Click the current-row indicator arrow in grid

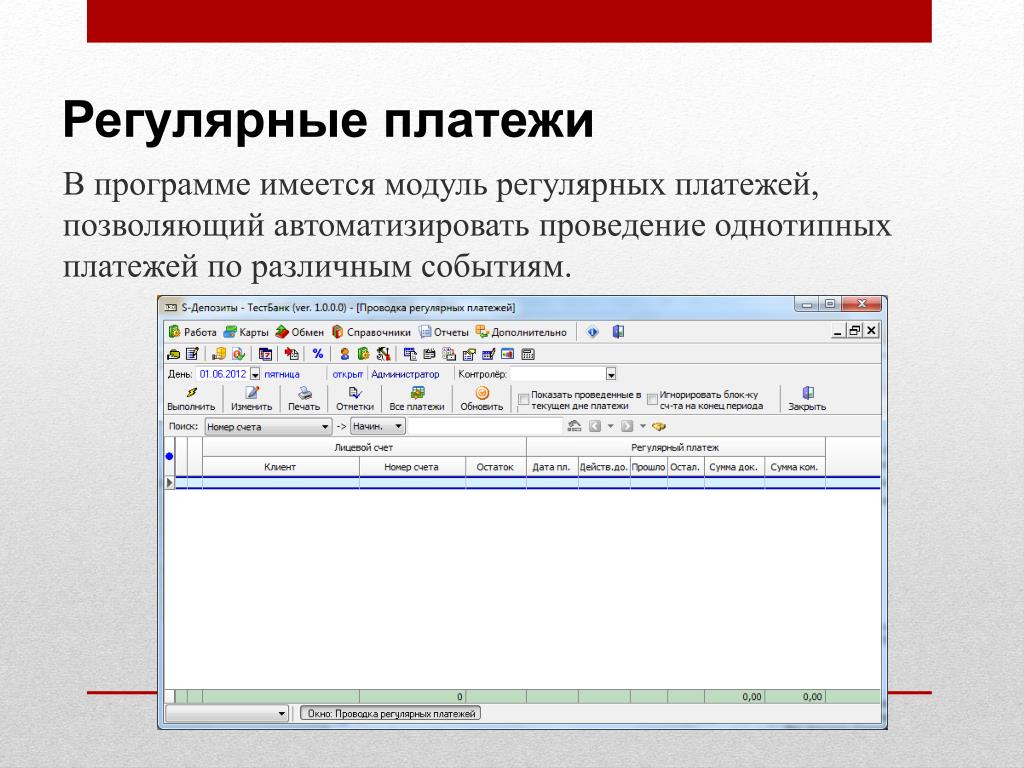170,483
